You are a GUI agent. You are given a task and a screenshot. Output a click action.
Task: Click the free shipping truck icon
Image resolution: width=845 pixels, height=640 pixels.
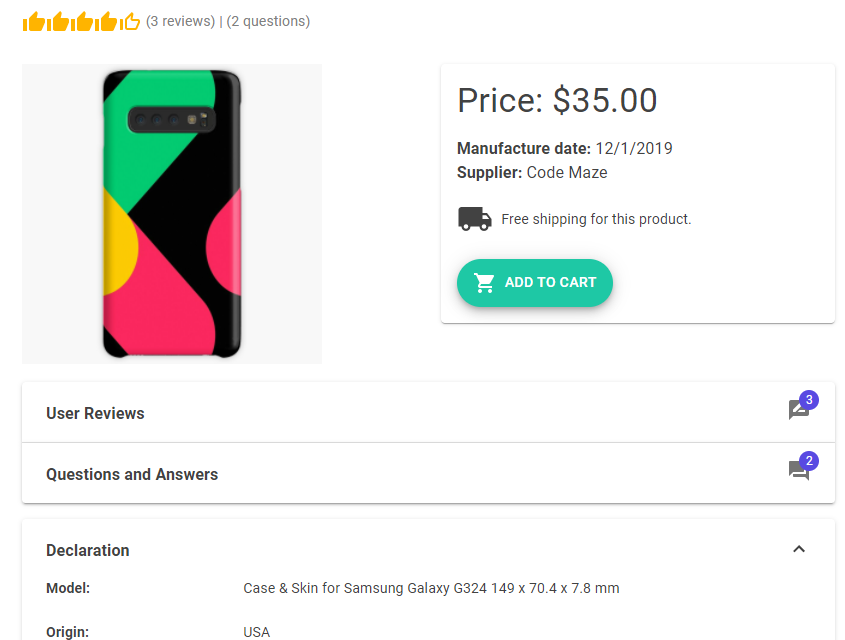coord(474,219)
